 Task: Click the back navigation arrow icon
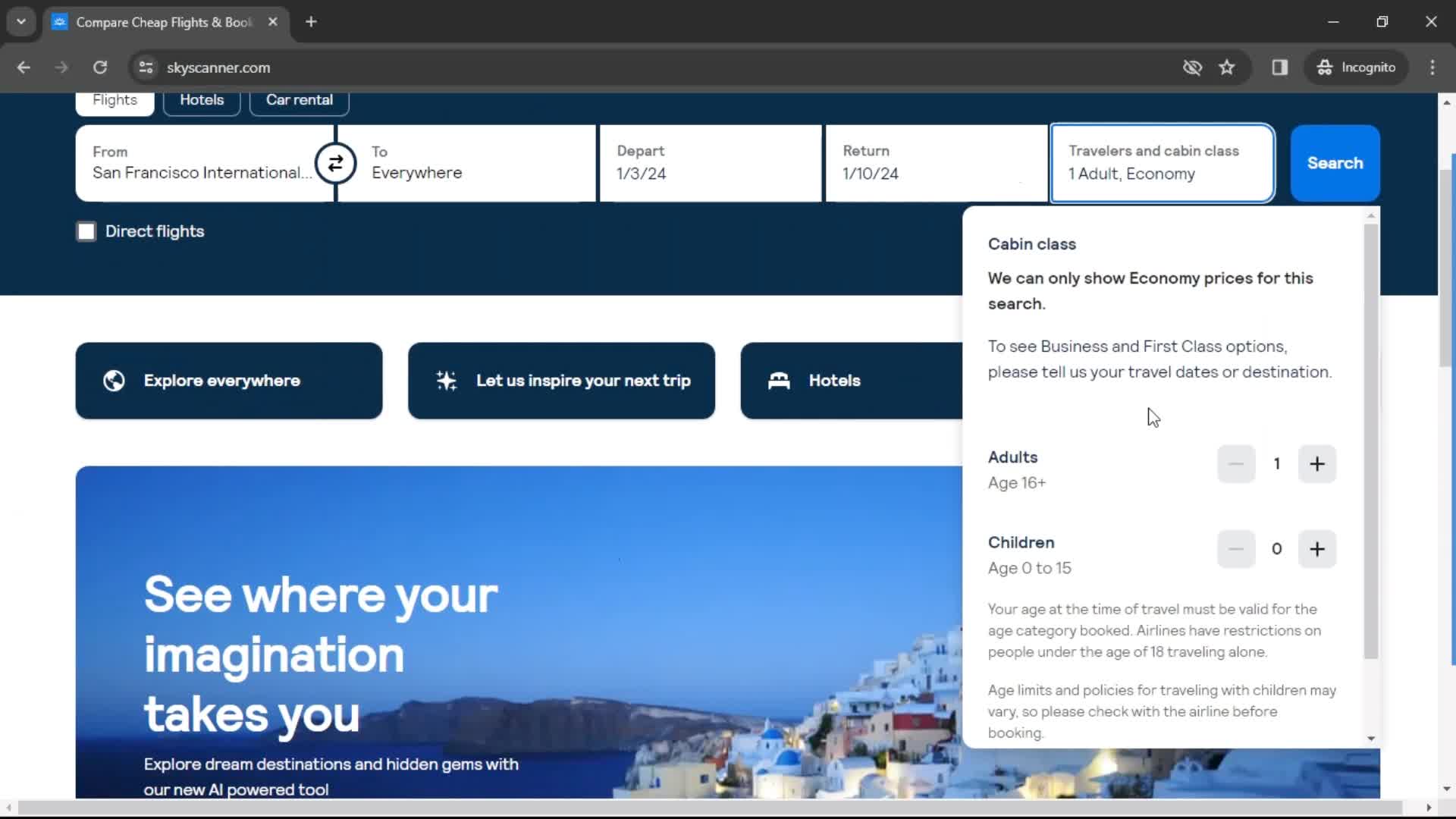pyautogui.click(x=24, y=67)
